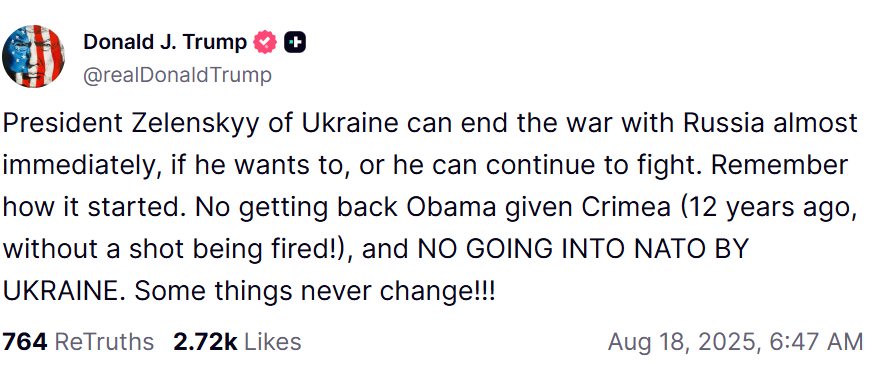
Task: Click the ReTruths label
Action: point(104,342)
